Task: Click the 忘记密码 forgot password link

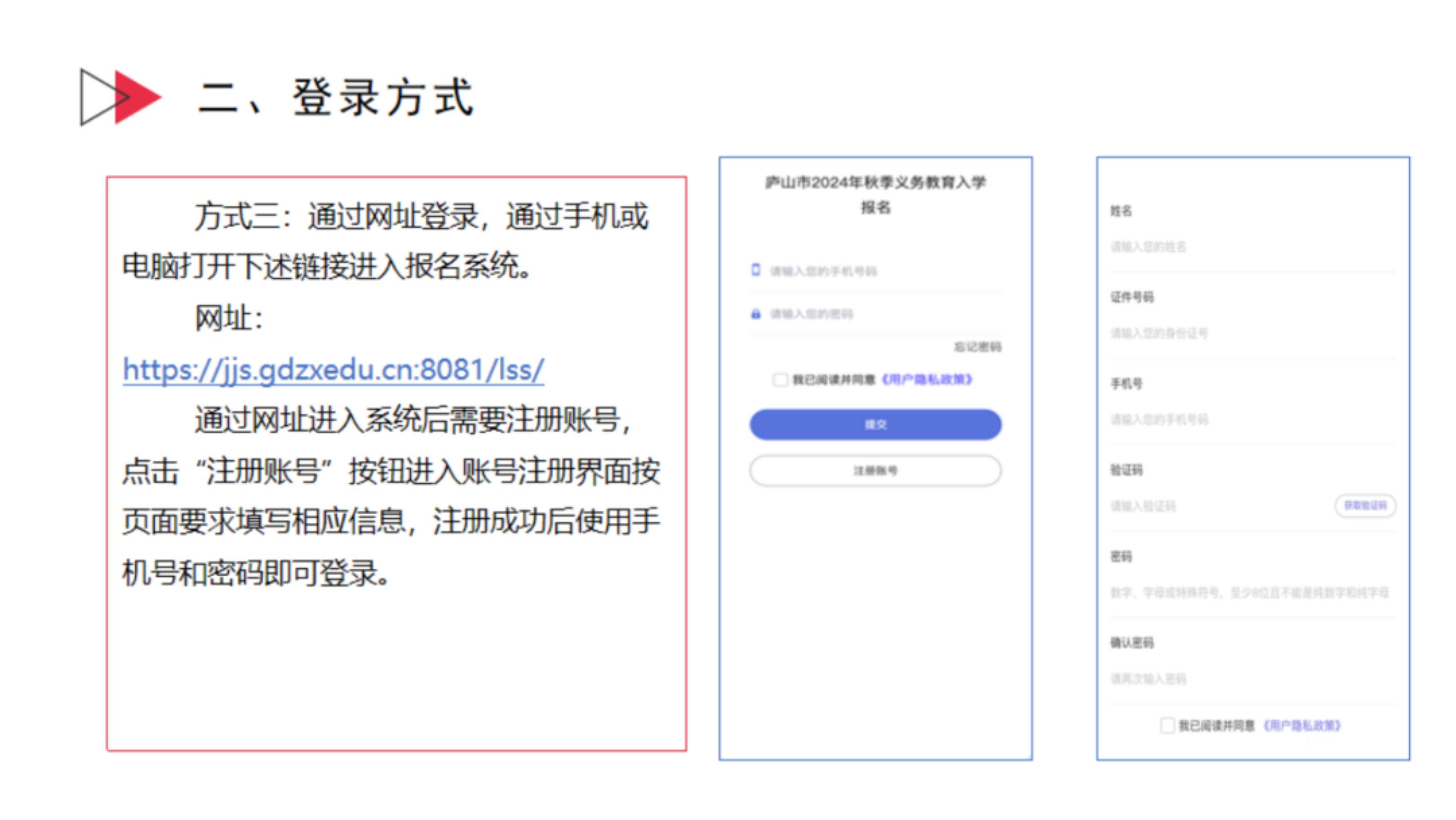Action: pos(977,347)
